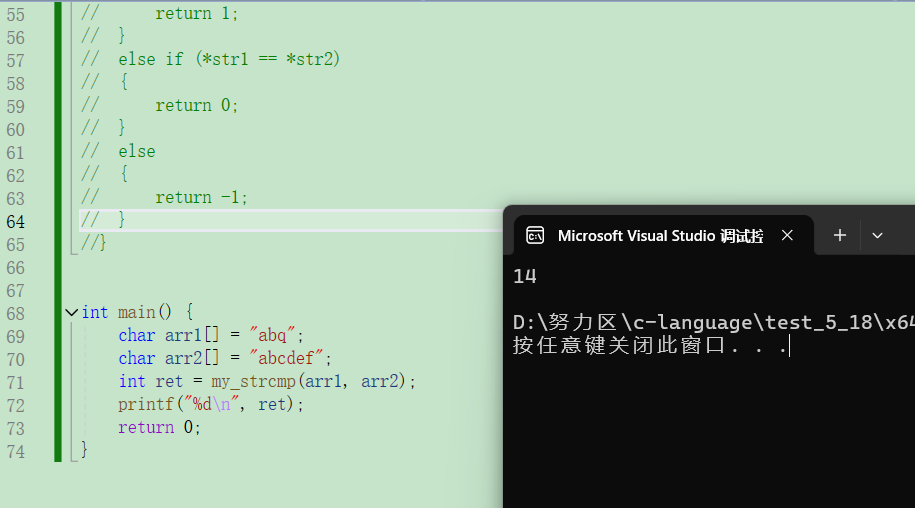Select the Microsoft Visual Studio debug console tab
Image resolution: width=915 pixels, height=508 pixels.
tap(663, 236)
